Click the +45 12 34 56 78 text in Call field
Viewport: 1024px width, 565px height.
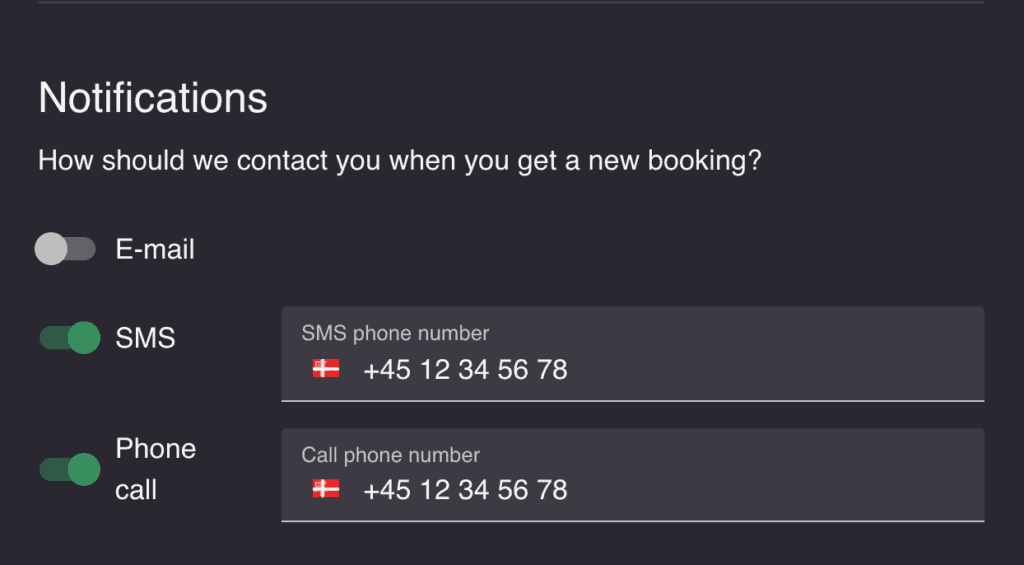point(465,490)
